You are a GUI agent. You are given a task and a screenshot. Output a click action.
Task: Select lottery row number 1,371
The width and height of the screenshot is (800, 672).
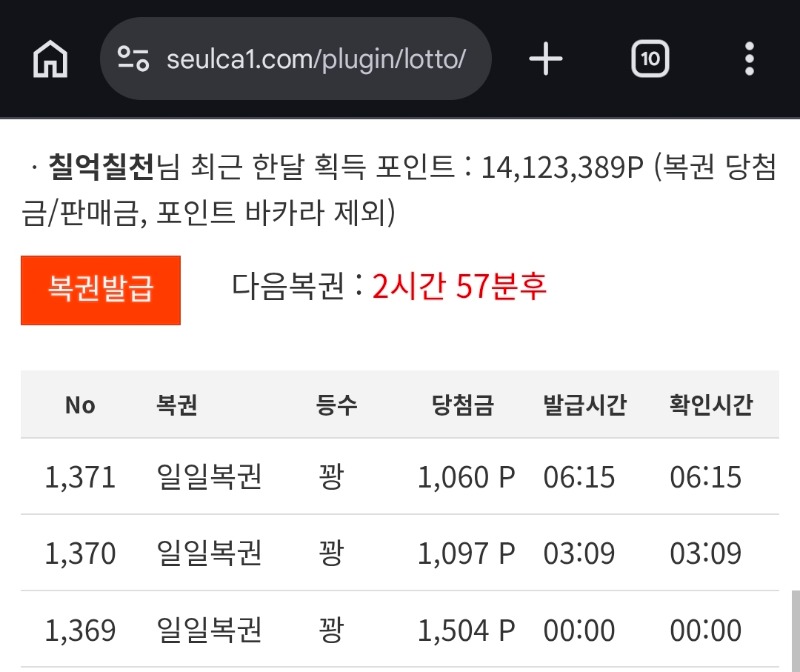coord(80,477)
